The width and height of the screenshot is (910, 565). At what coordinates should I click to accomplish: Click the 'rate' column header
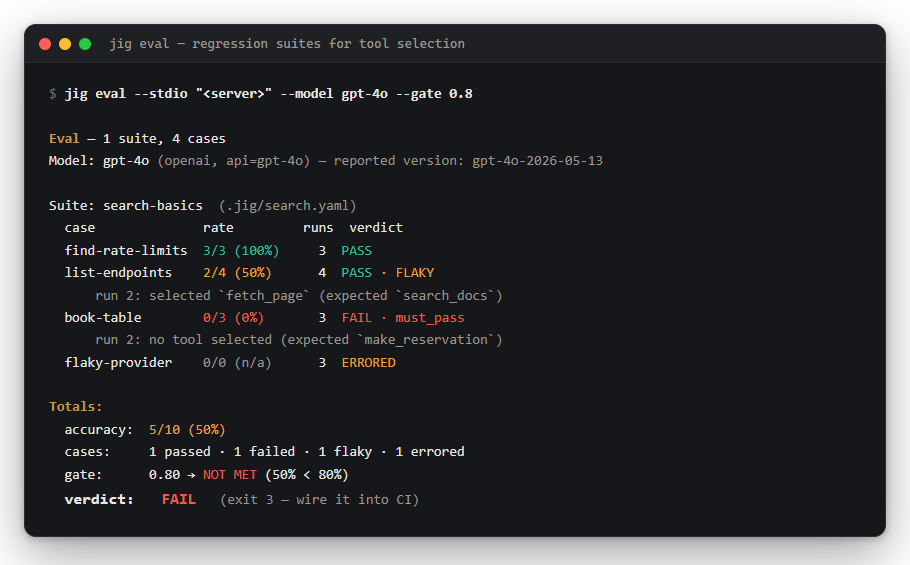tap(218, 228)
